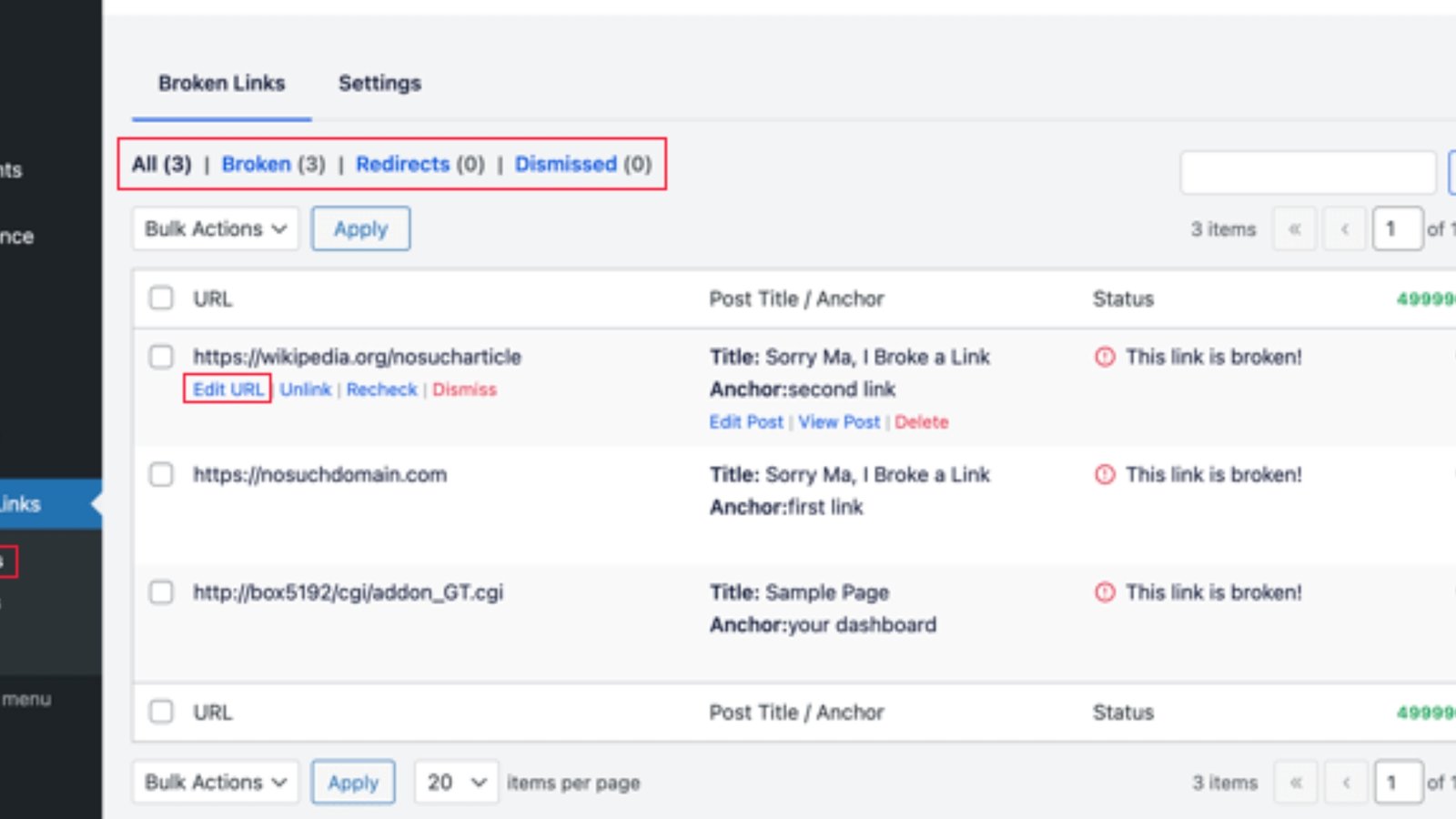Click Edit URL under the wikipedia link
The height and width of the screenshot is (819, 1456).
[227, 389]
